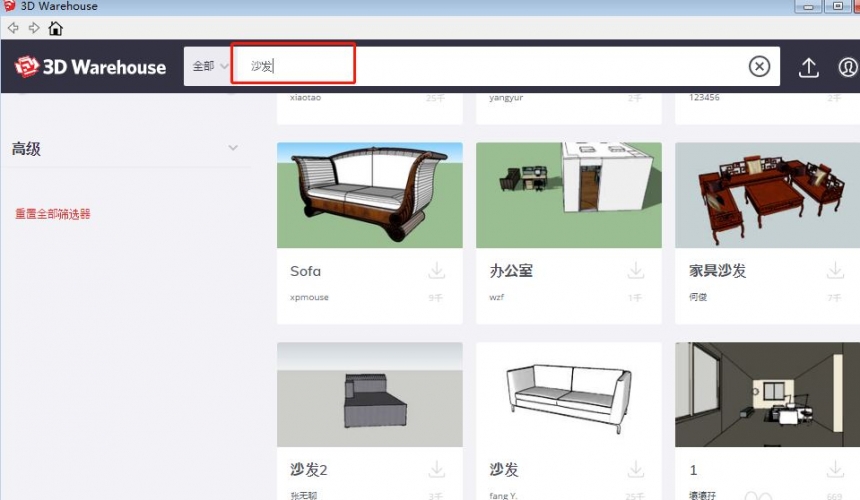Open author xpmouse profile
Image resolution: width=860 pixels, height=500 pixels.
tap(309, 297)
